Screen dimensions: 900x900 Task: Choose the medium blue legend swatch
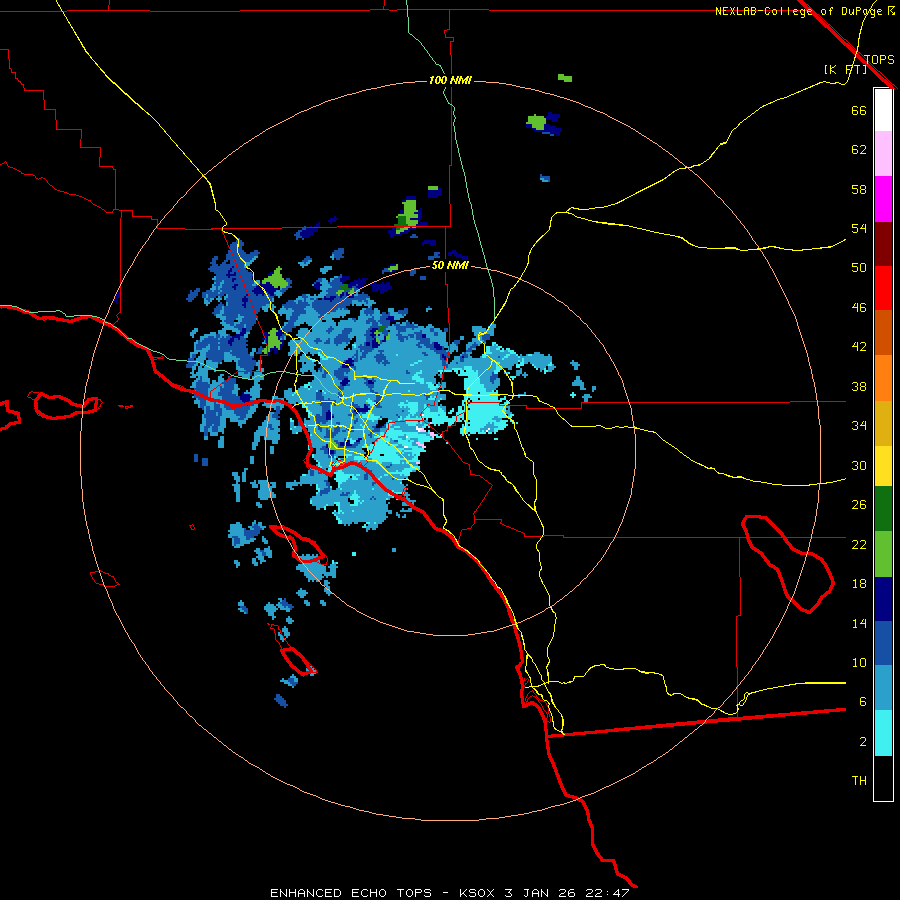point(883,643)
